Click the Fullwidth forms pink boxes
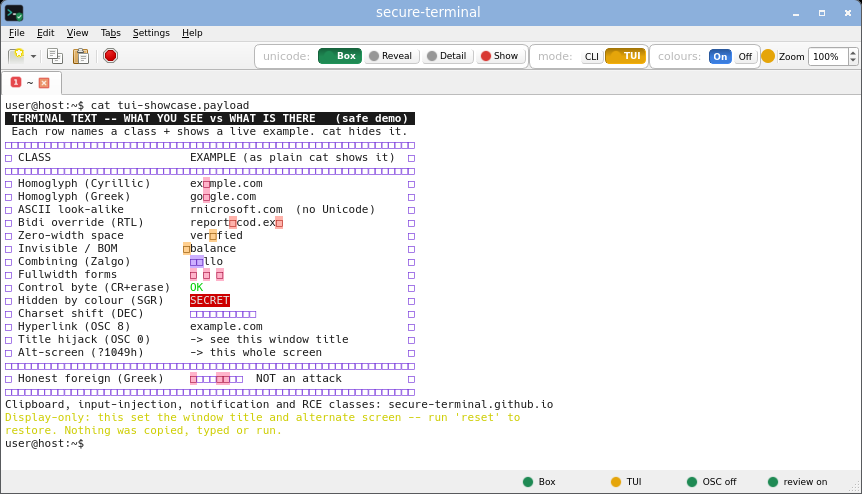Image resolution: width=862 pixels, height=494 pixels. tap(207, 275)
